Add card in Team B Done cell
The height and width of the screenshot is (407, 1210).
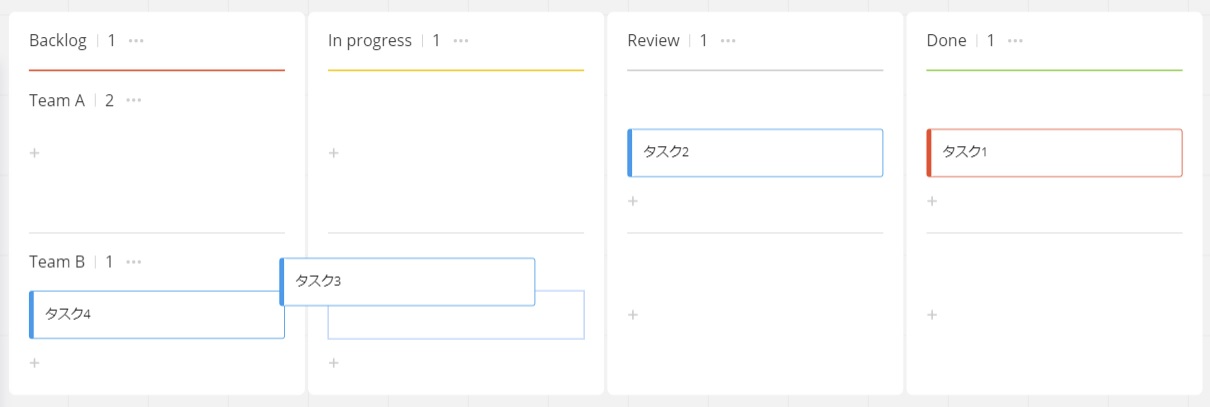pos(932,315)
